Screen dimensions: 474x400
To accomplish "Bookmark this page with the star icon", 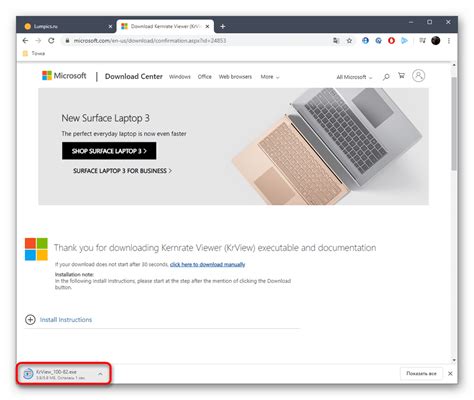I will [x=349, y=41].
